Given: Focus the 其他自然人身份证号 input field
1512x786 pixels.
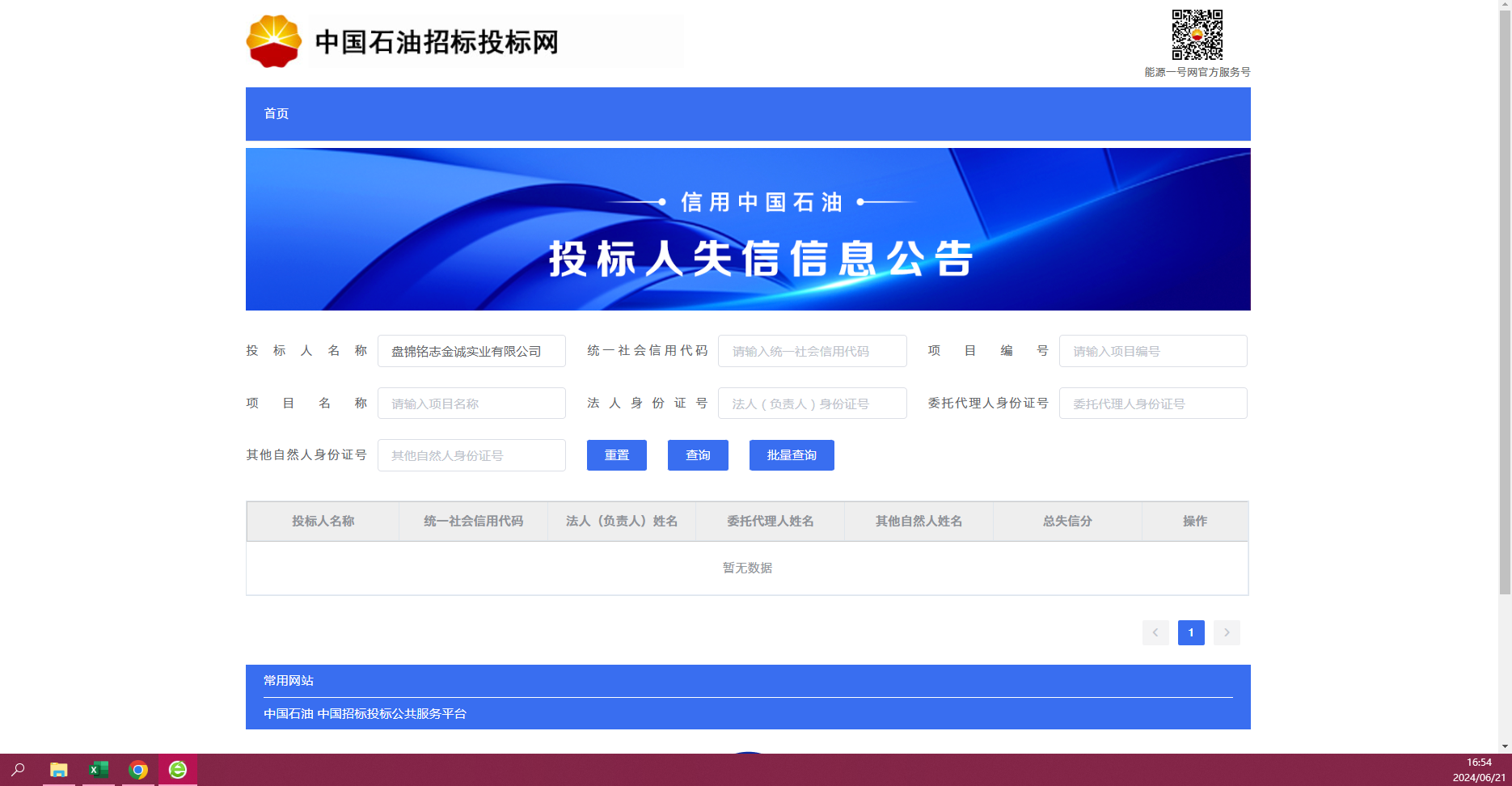Looking at the screenshot, I should click(471, 455).
